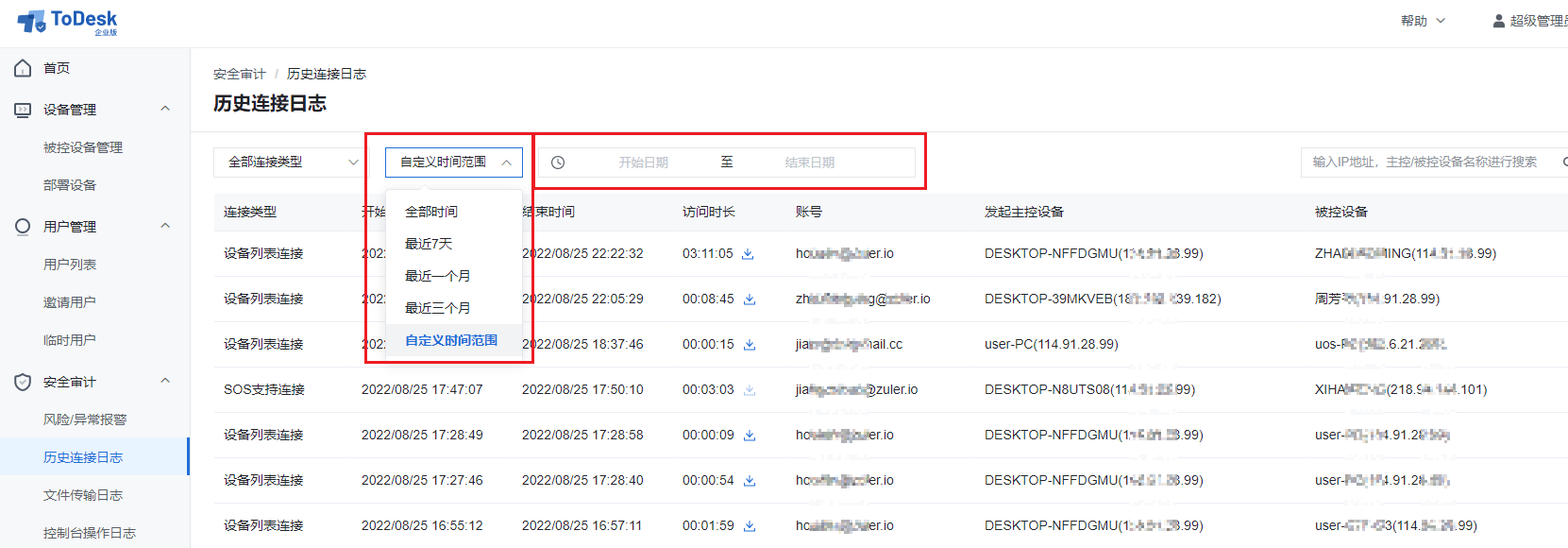Click the ToDesk logo icon
The width and height of the screenshot is (1568, 548).
click(31, 21)
